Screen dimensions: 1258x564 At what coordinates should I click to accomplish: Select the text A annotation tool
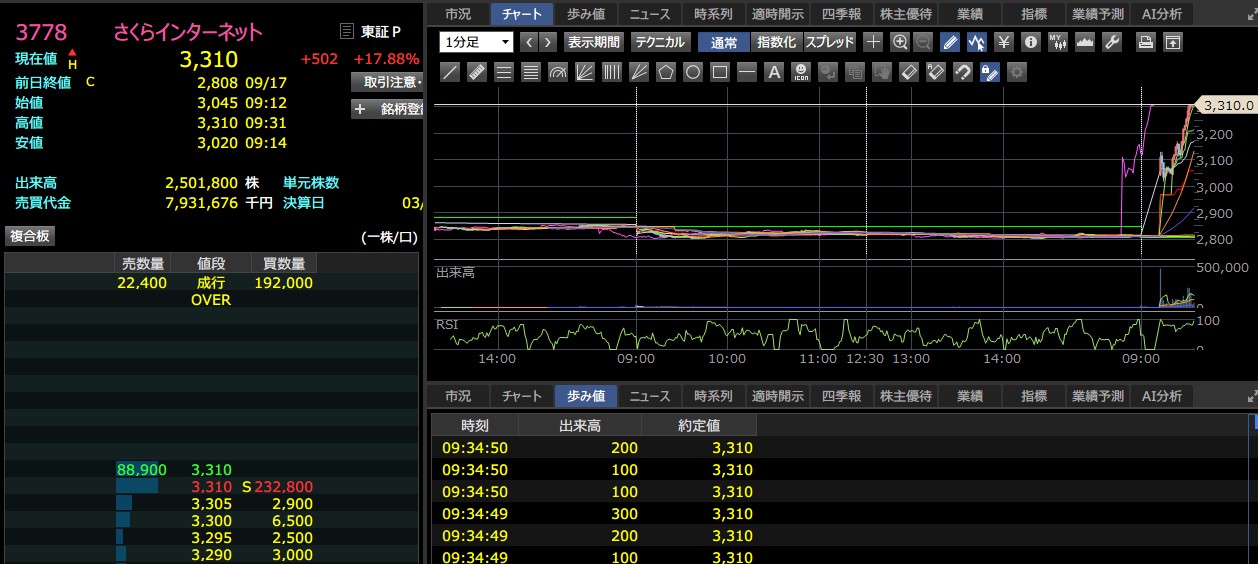[774, 72]
